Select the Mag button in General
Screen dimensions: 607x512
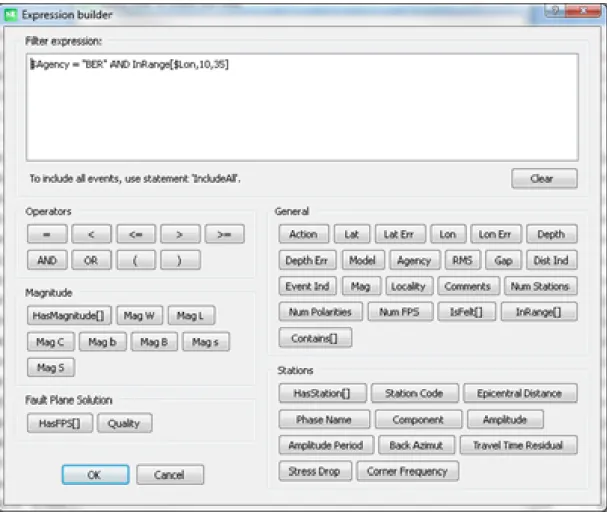(x=361, y=286)
